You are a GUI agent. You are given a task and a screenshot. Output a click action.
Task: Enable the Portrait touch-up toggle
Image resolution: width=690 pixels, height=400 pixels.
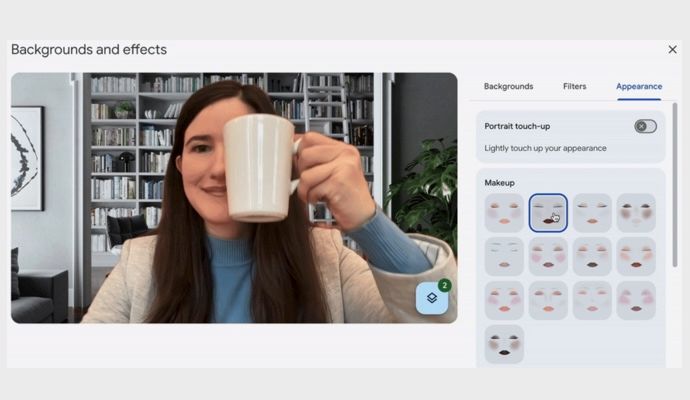(x=645, y=127)
